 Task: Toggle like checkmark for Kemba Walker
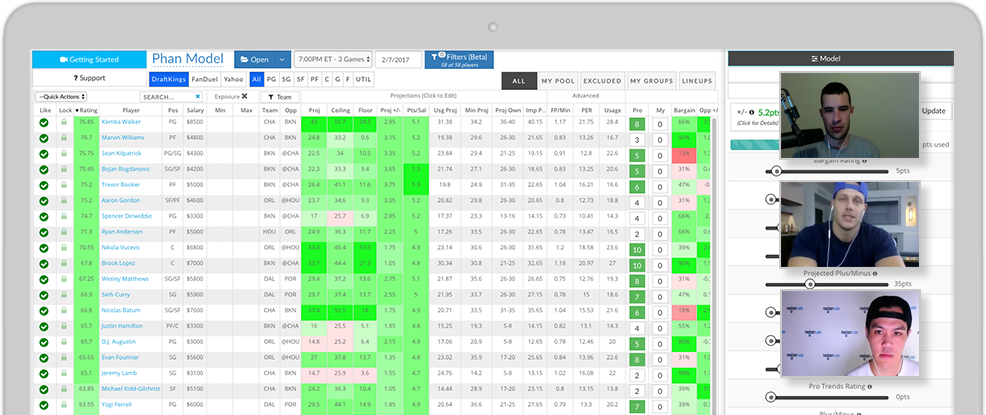click(44, 123)
